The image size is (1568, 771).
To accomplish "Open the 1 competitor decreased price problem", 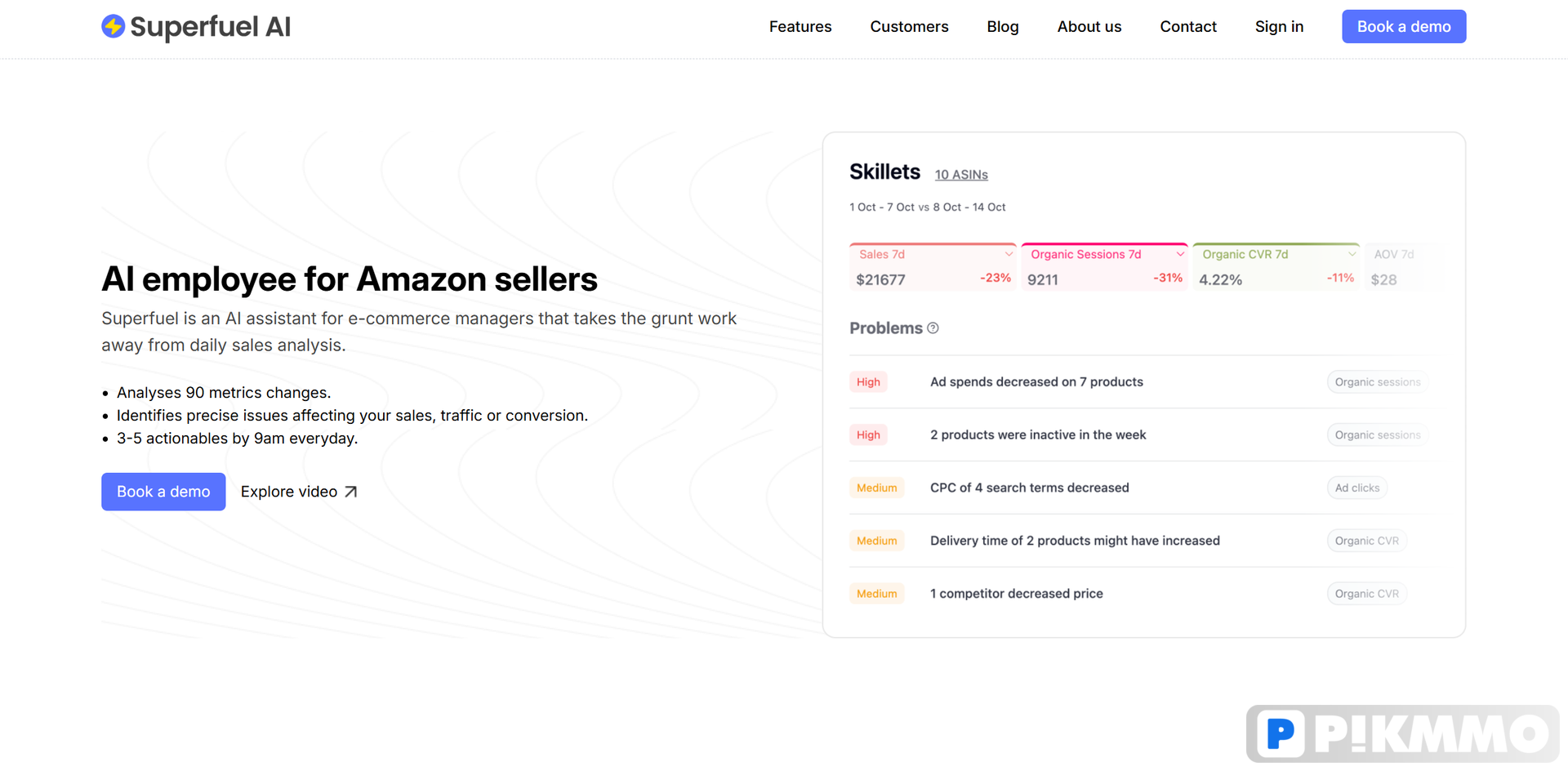I will click(1016, 594).
